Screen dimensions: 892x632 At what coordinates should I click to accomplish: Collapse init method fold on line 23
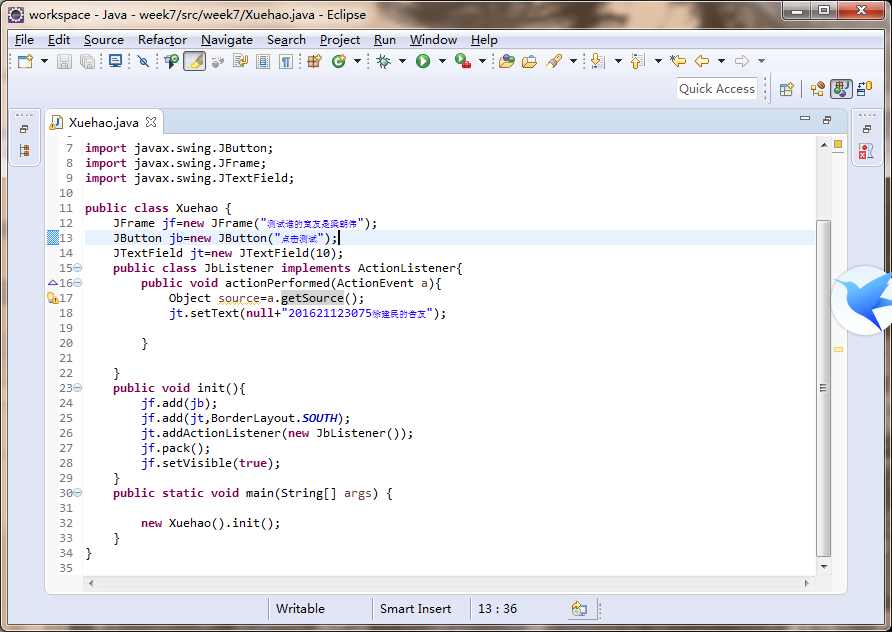78,387
